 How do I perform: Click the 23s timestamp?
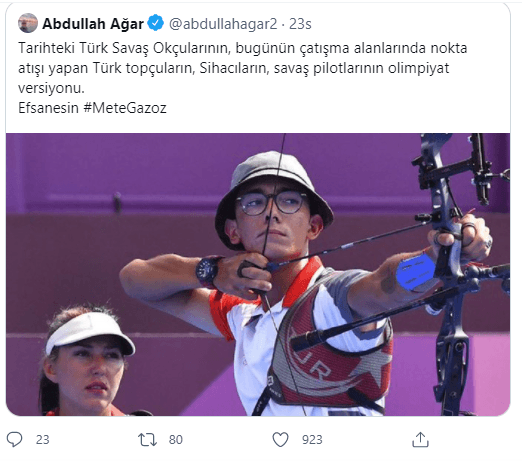tap(300, 24)
